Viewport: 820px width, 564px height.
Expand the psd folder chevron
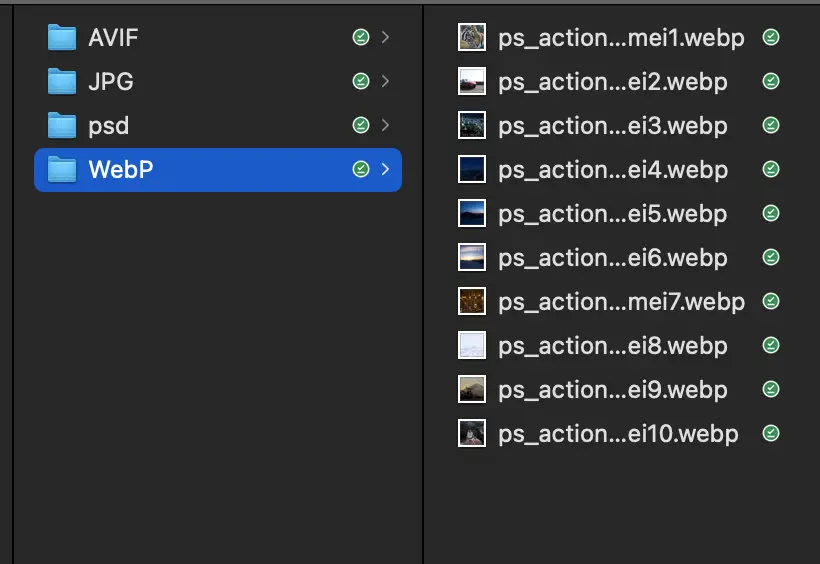(x=386, y=126)
